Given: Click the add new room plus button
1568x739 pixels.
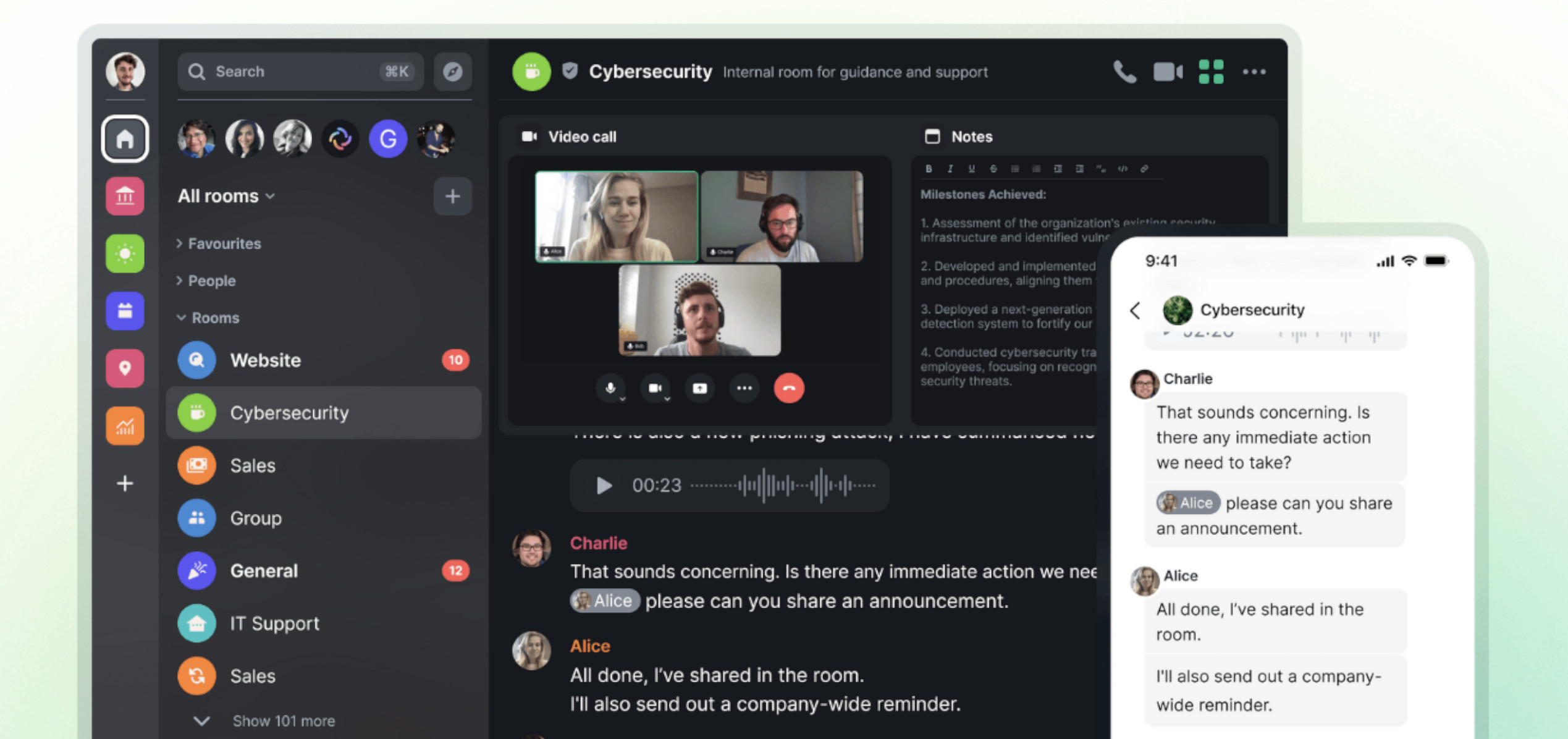Looking at the screenshot, I should [x=451, y=196].
